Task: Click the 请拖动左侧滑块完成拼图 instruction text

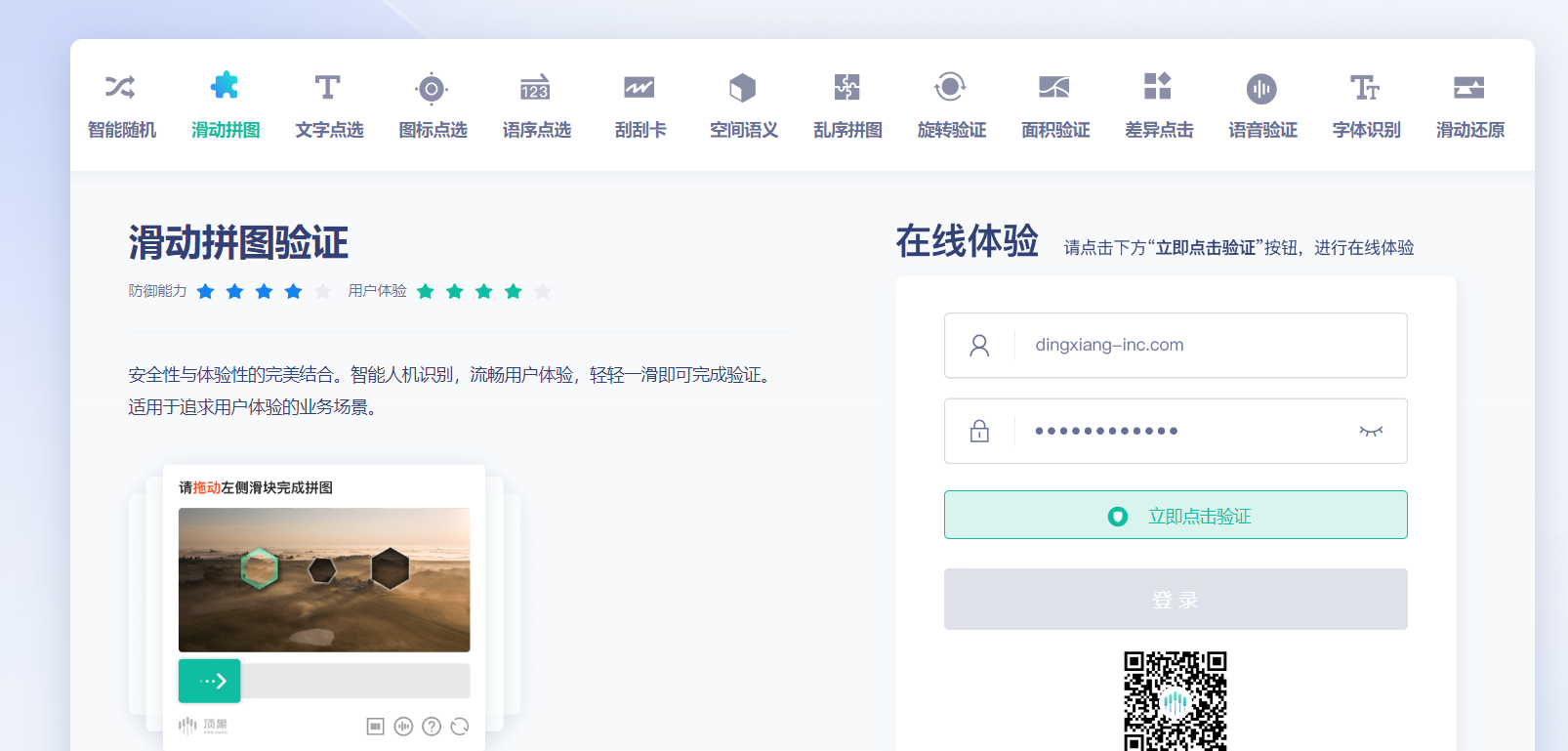Action: click(x=256, y=487)
